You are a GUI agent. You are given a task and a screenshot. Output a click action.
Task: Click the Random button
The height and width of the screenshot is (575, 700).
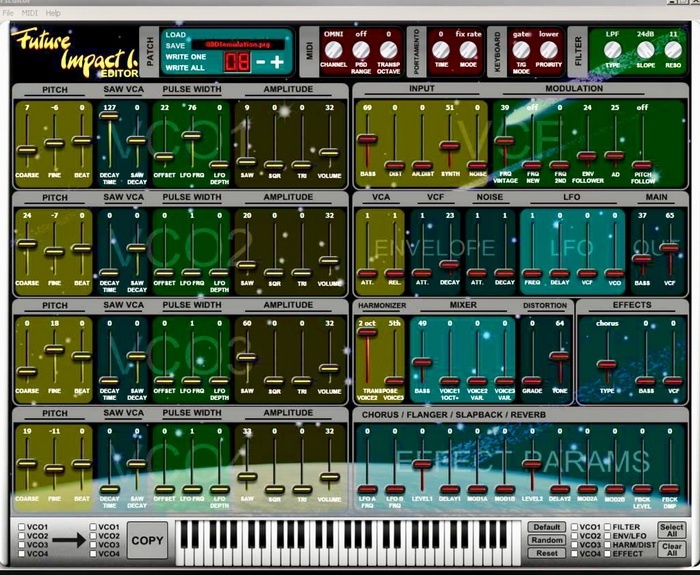tap(547, 540)
